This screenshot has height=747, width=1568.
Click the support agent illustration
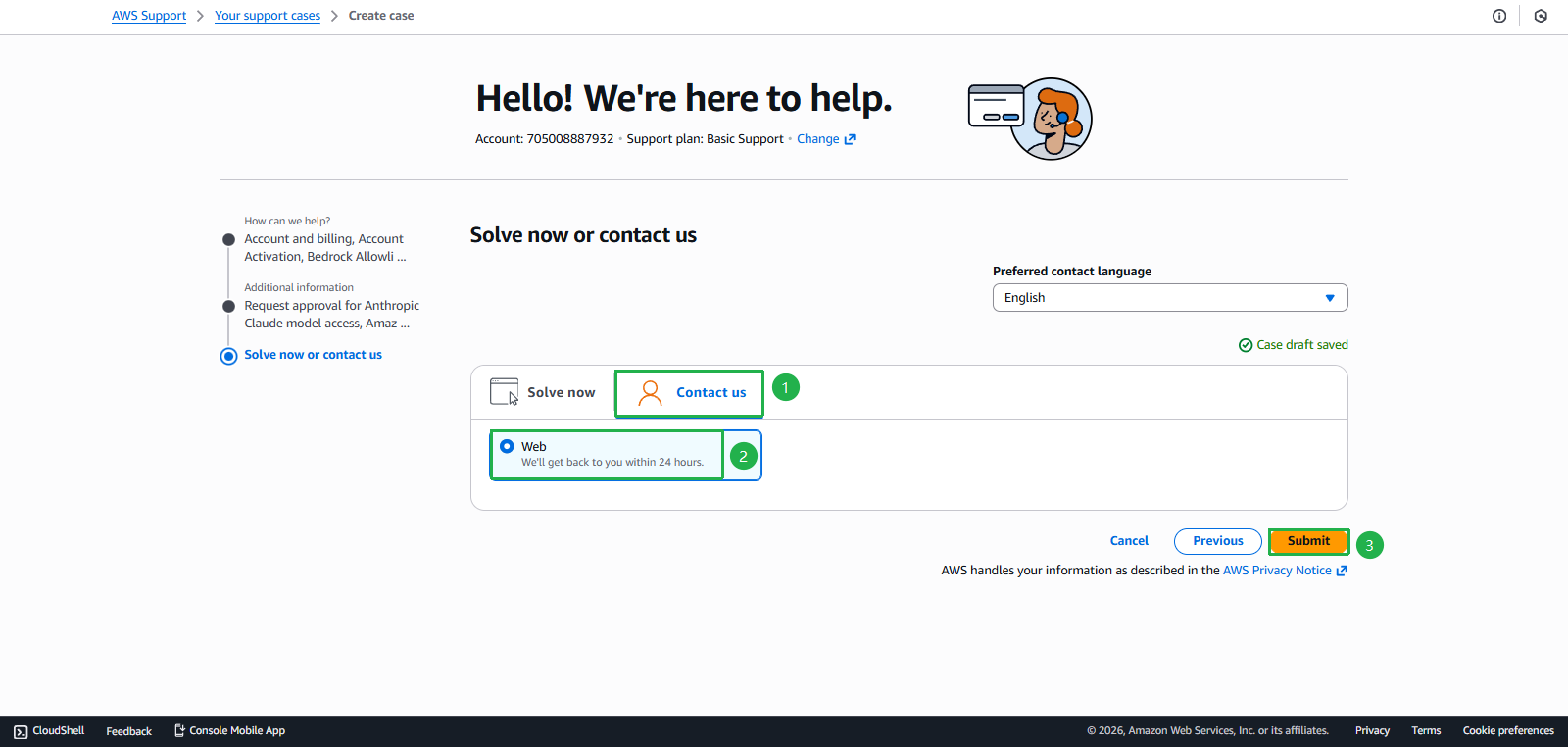(1031, 119)
